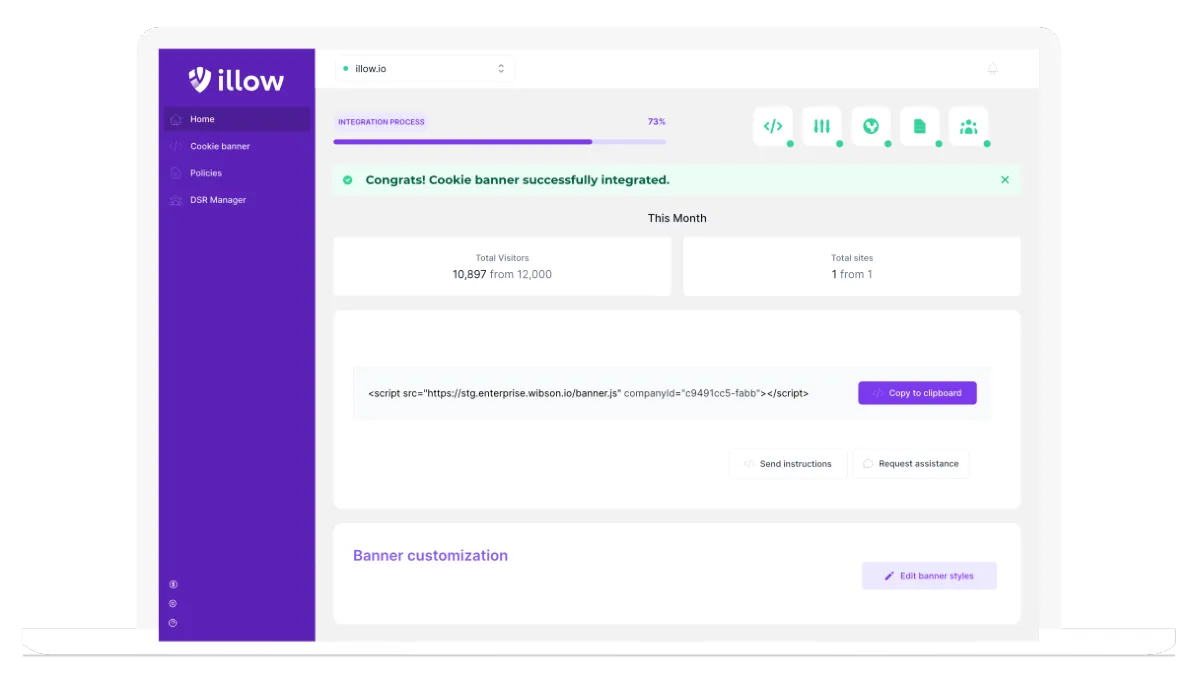This screenshot has width=1200, height=683.
Task: Click the Banner customization heading
Action: click(x=430, y=556)
